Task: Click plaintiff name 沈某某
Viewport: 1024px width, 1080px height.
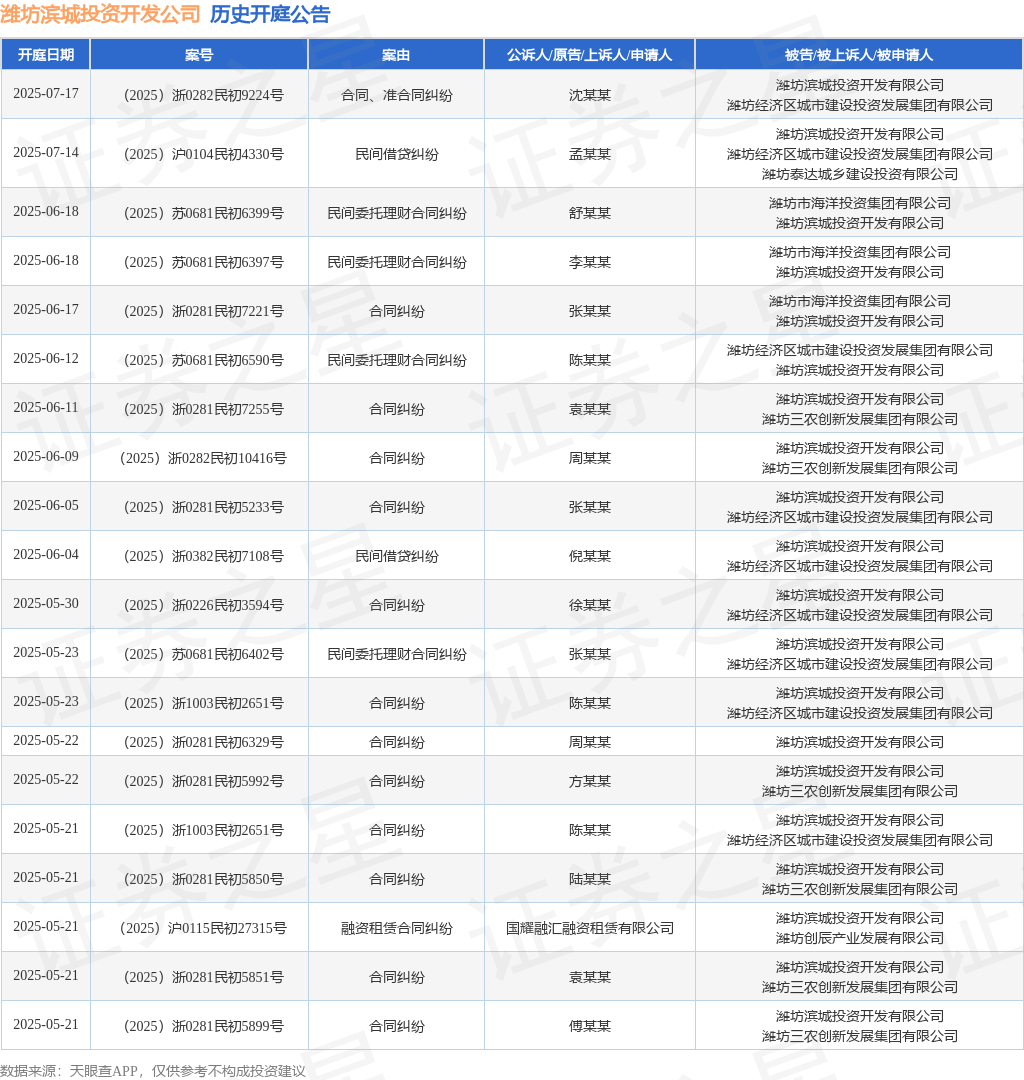Action: [589, 95]
